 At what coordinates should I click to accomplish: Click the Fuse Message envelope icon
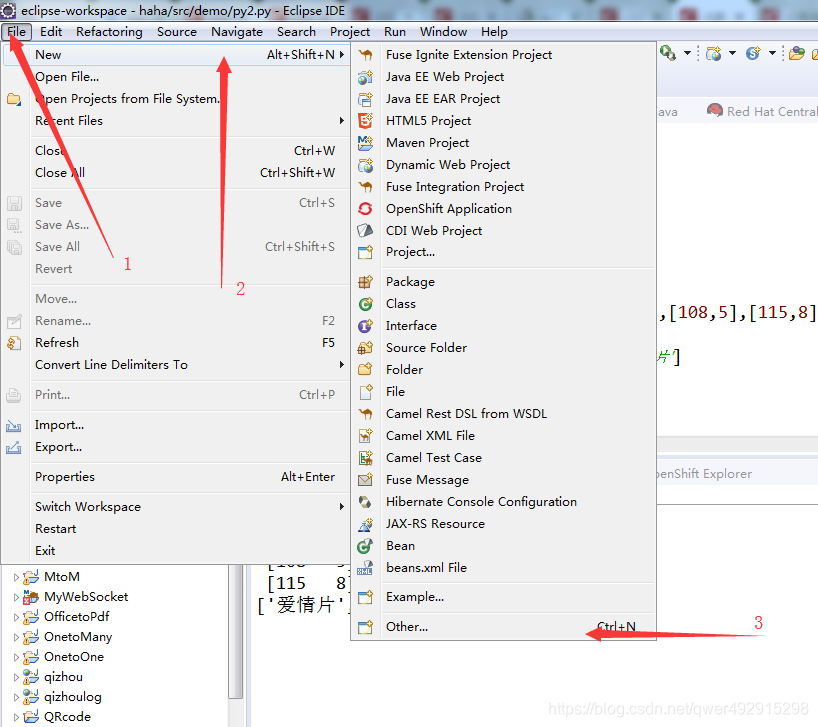tap(365, 480)
